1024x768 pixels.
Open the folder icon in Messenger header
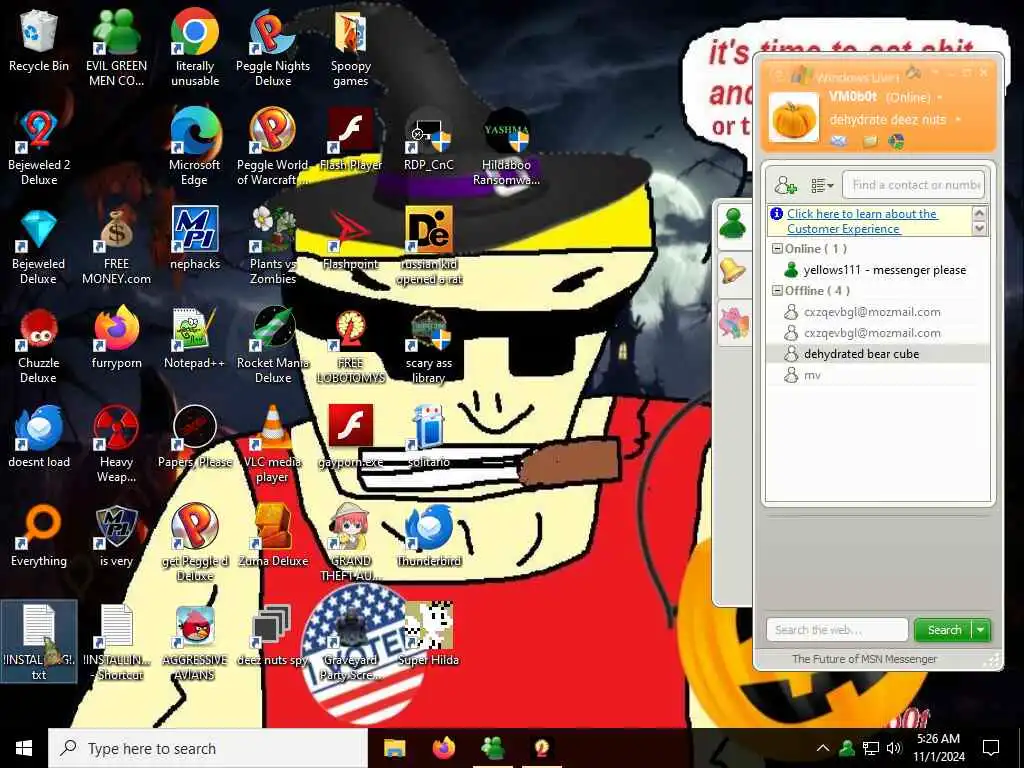click(870, 140)
